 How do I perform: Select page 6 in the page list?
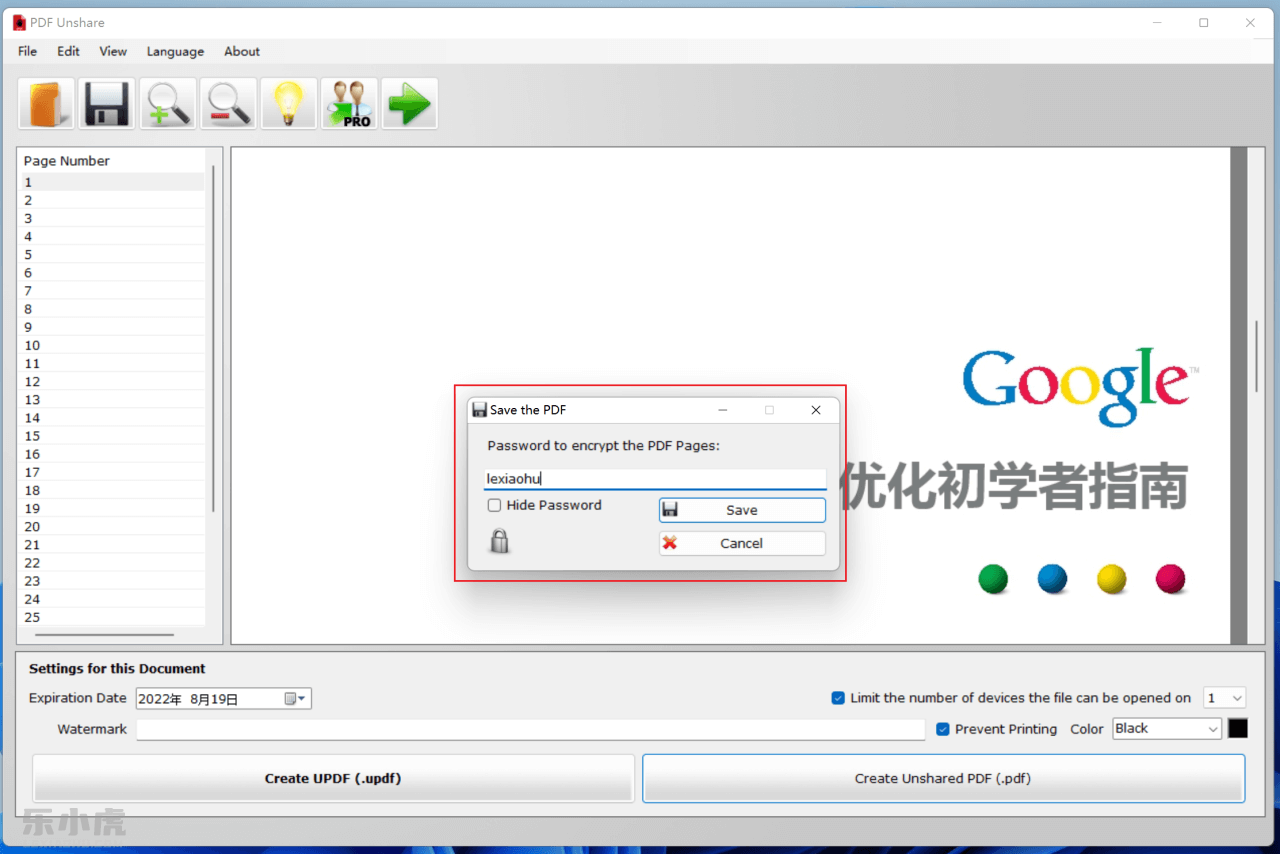click(113, 273)
